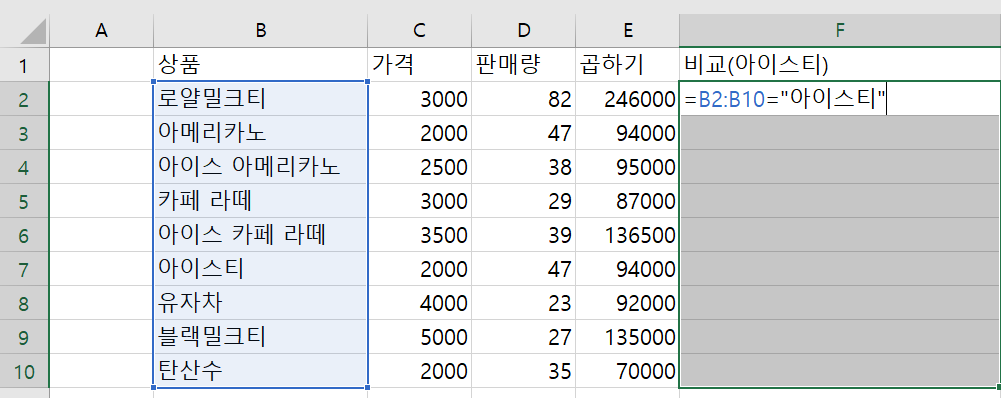Screen dimensions: 1001x398
Task: Click sales quantity 23 cell
Action: [x=523, y=303]
